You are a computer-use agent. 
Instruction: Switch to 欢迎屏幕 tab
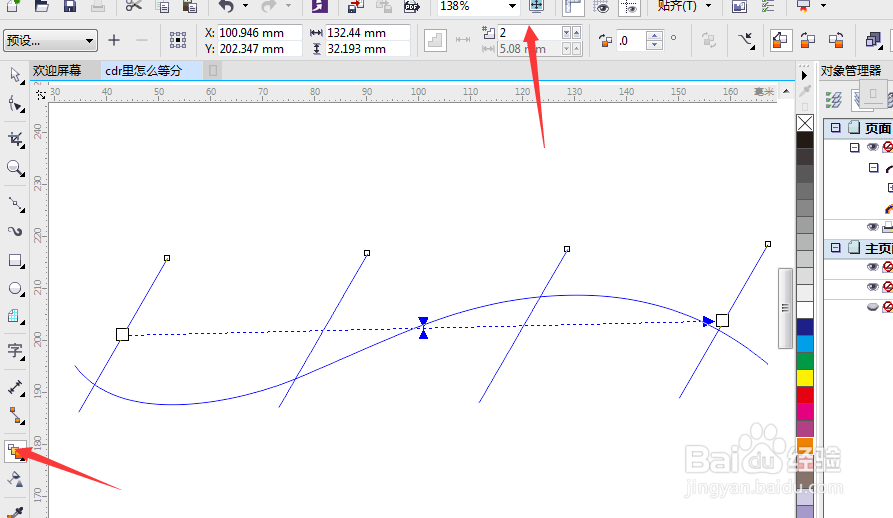[57, 70]
